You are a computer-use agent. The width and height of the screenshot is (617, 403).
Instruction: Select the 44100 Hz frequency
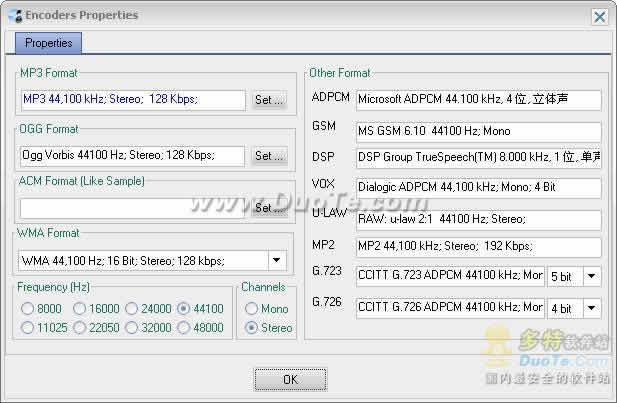(200, 309)
